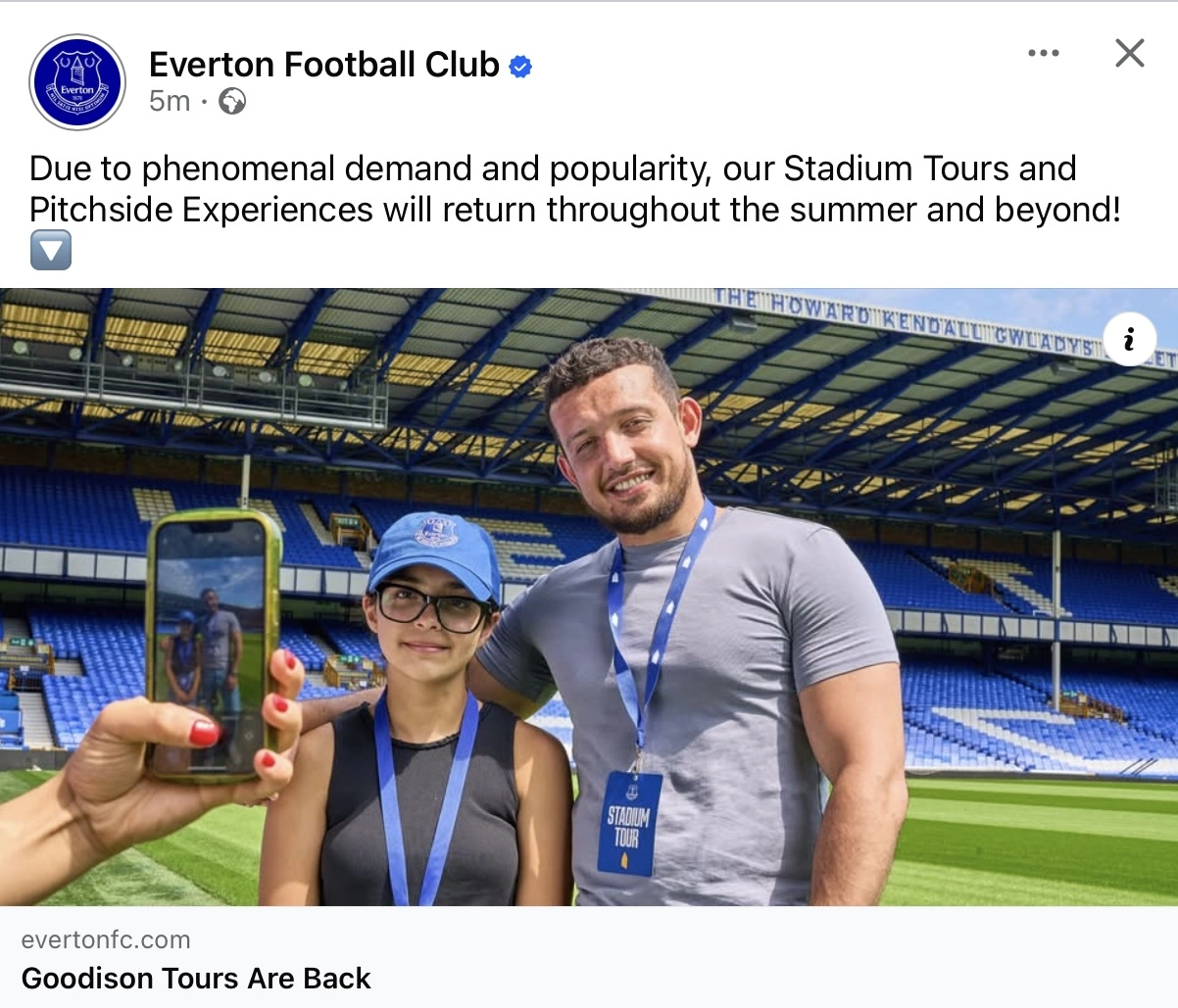Open the Everton Football Club page name
1178x1008 pixels.
click(x=324, y=65)
